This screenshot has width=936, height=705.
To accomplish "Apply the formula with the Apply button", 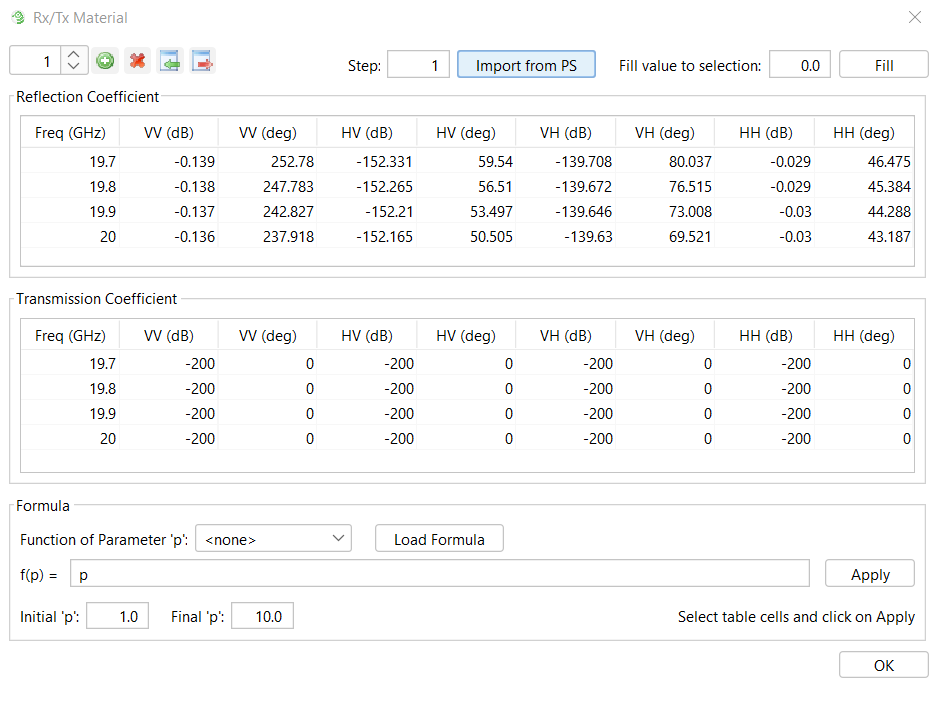I will [x=869, y=574].
